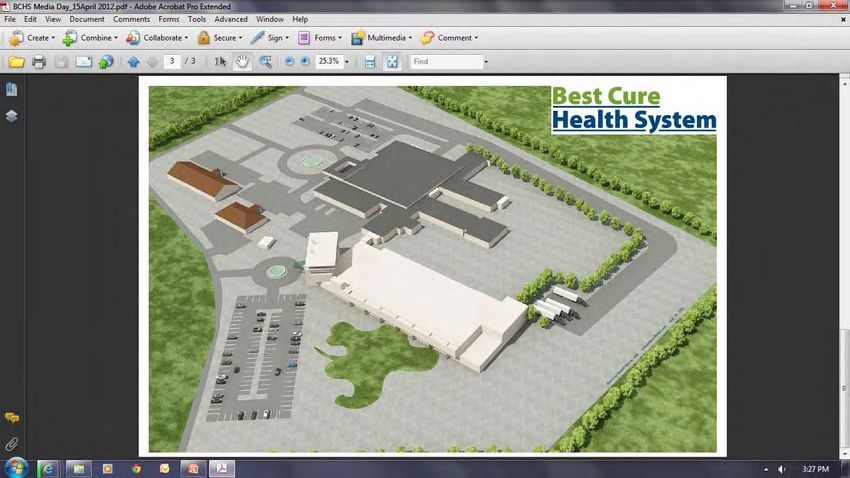This screenshot has width=850, height=478.
Task: Open the Layers navigation panel
Action: click(x=11, y=116)
